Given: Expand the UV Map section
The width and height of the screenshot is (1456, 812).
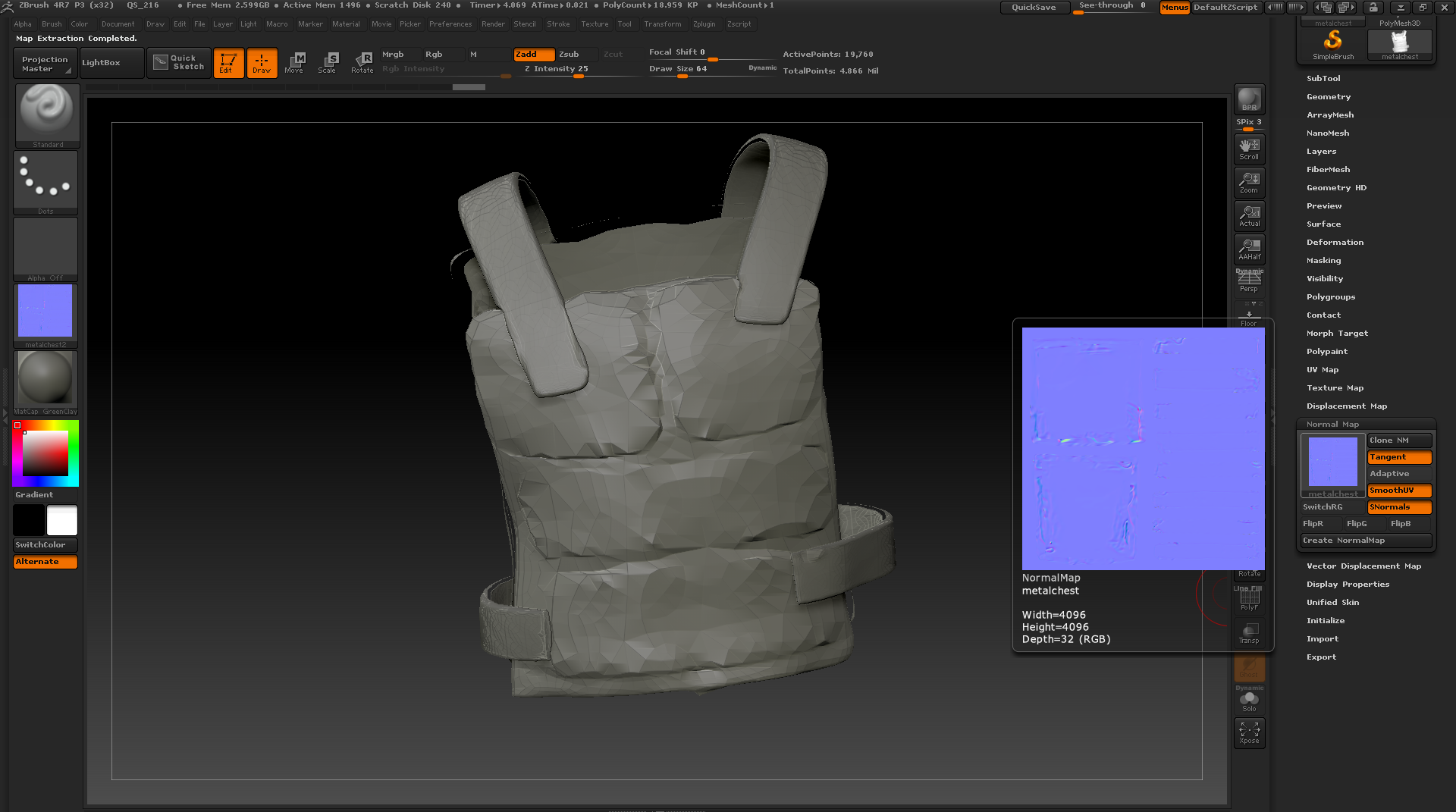Looking at the screenshot, I should click(x=1323, y=370).
